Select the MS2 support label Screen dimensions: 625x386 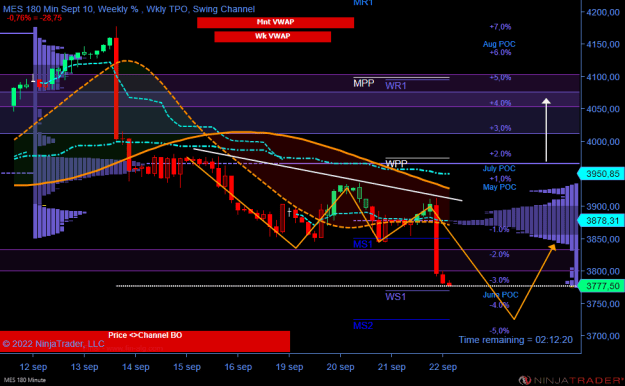click(363, 325)
